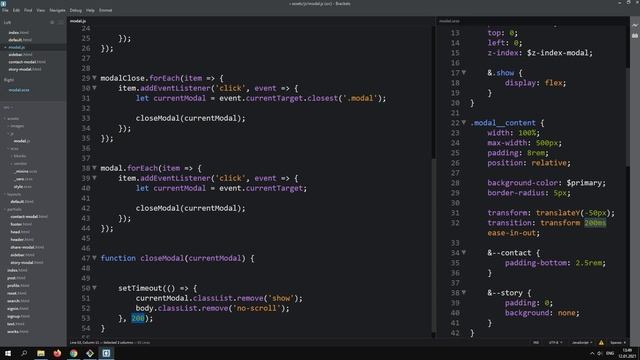Open the UTF-8 encoding dropdown

[x=556, y=342]
